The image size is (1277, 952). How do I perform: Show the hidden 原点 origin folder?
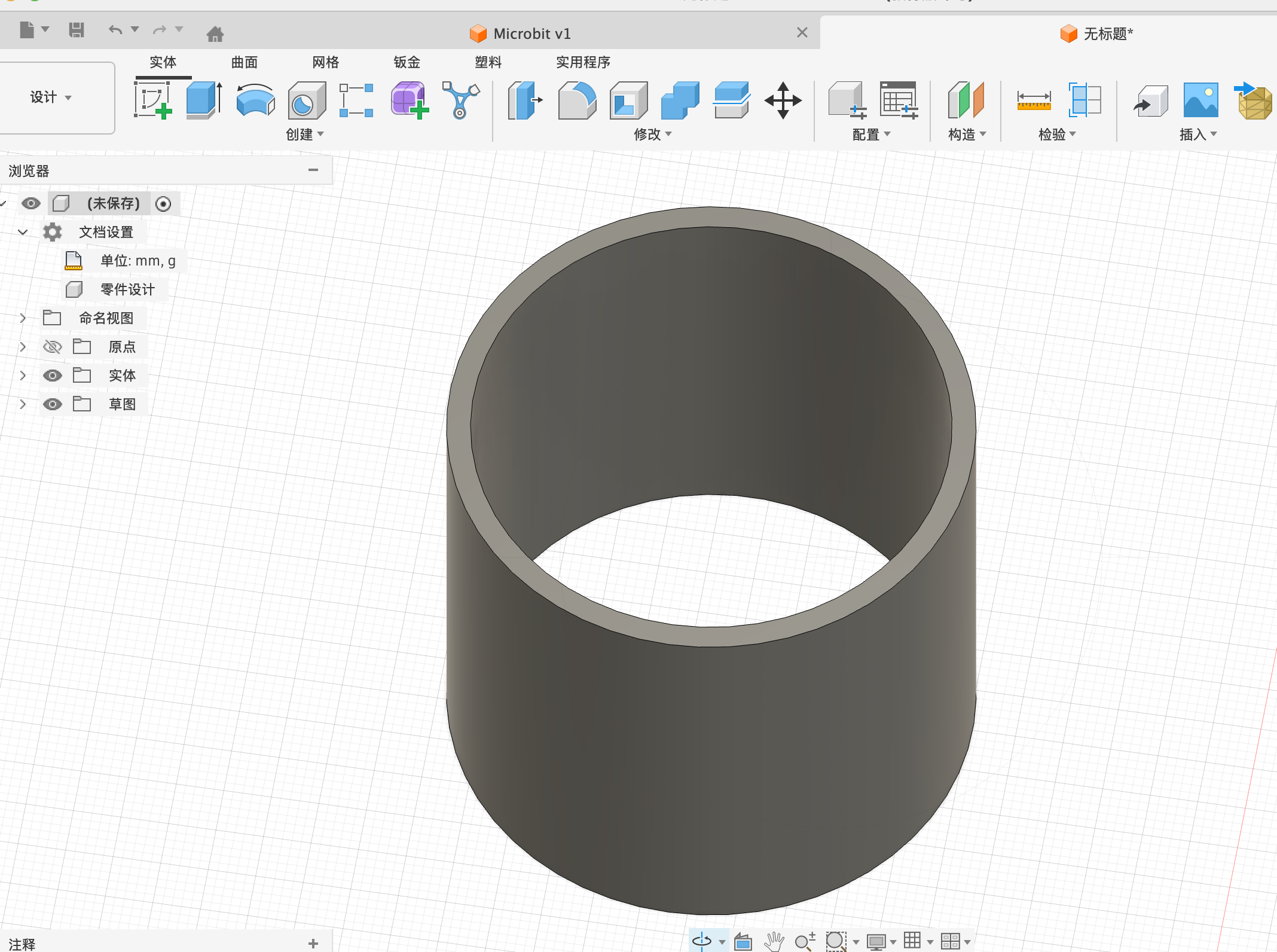pyautogui.click(x=53, y=347)
